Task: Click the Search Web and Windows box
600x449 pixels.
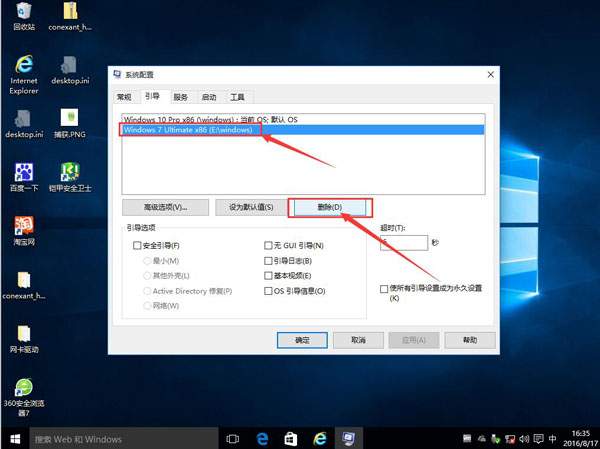Action: click(120, 439)
